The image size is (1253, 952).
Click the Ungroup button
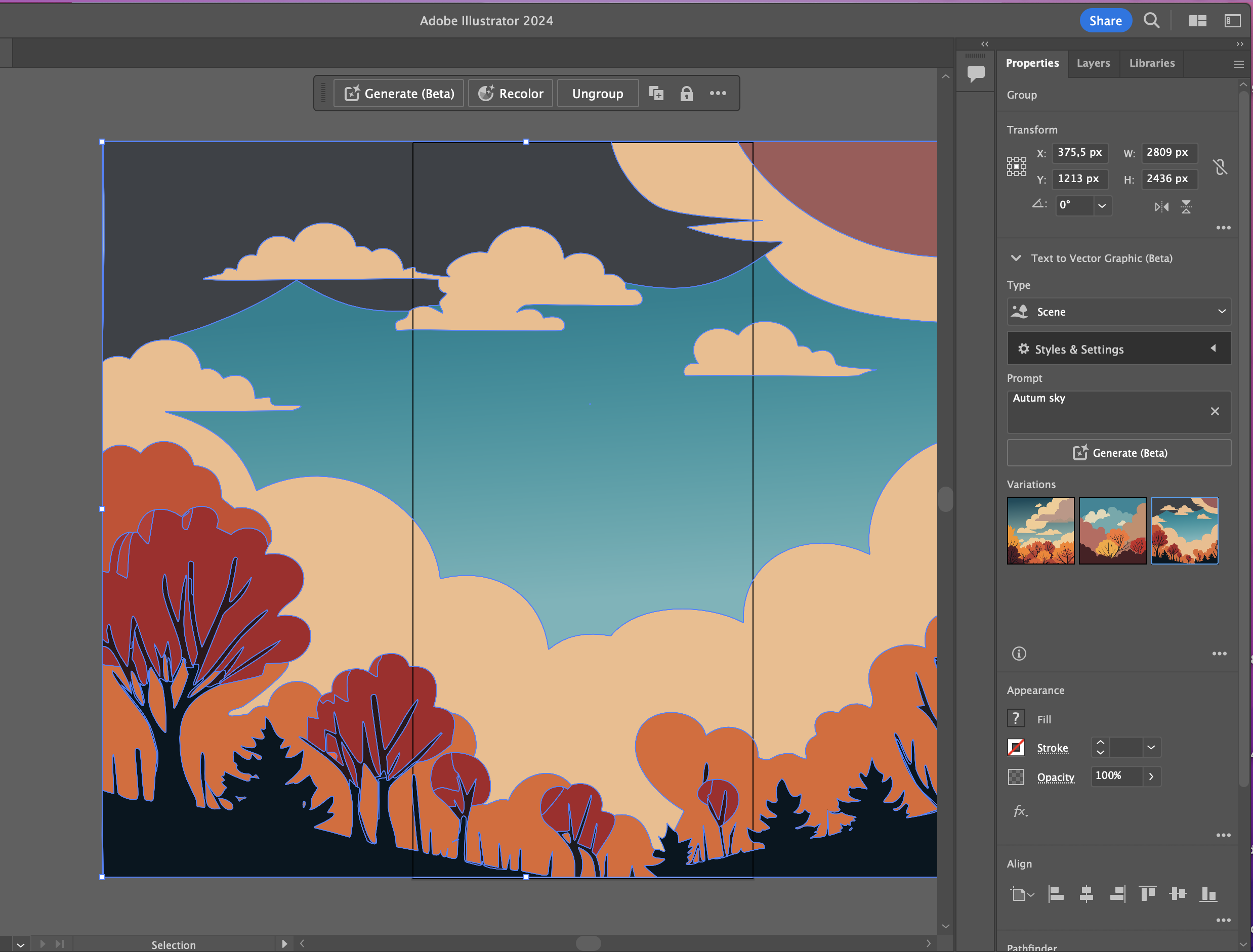click(x=597, y=94)
